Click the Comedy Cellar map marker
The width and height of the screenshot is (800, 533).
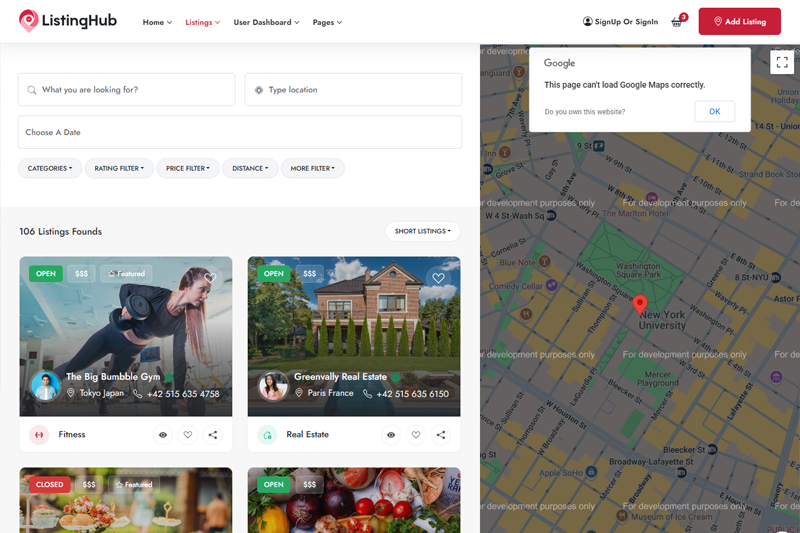(x=552, y=285)
